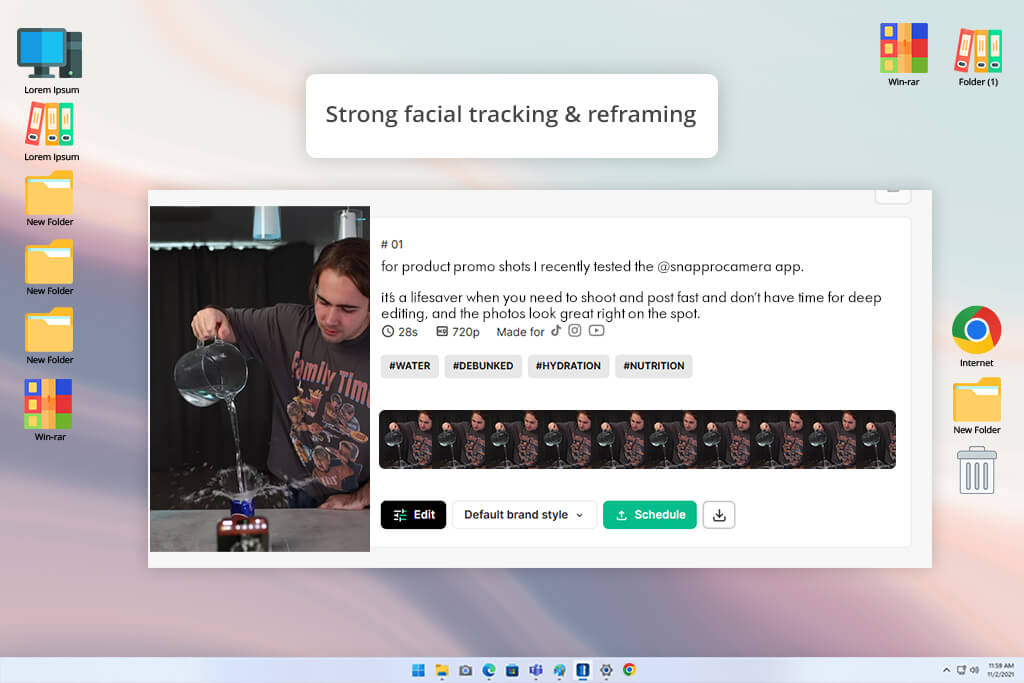Open the New Folder directly below Lorem Ipsum binders
The width and height of the screenshot is (1024, 683).
(x=50, y=199)
